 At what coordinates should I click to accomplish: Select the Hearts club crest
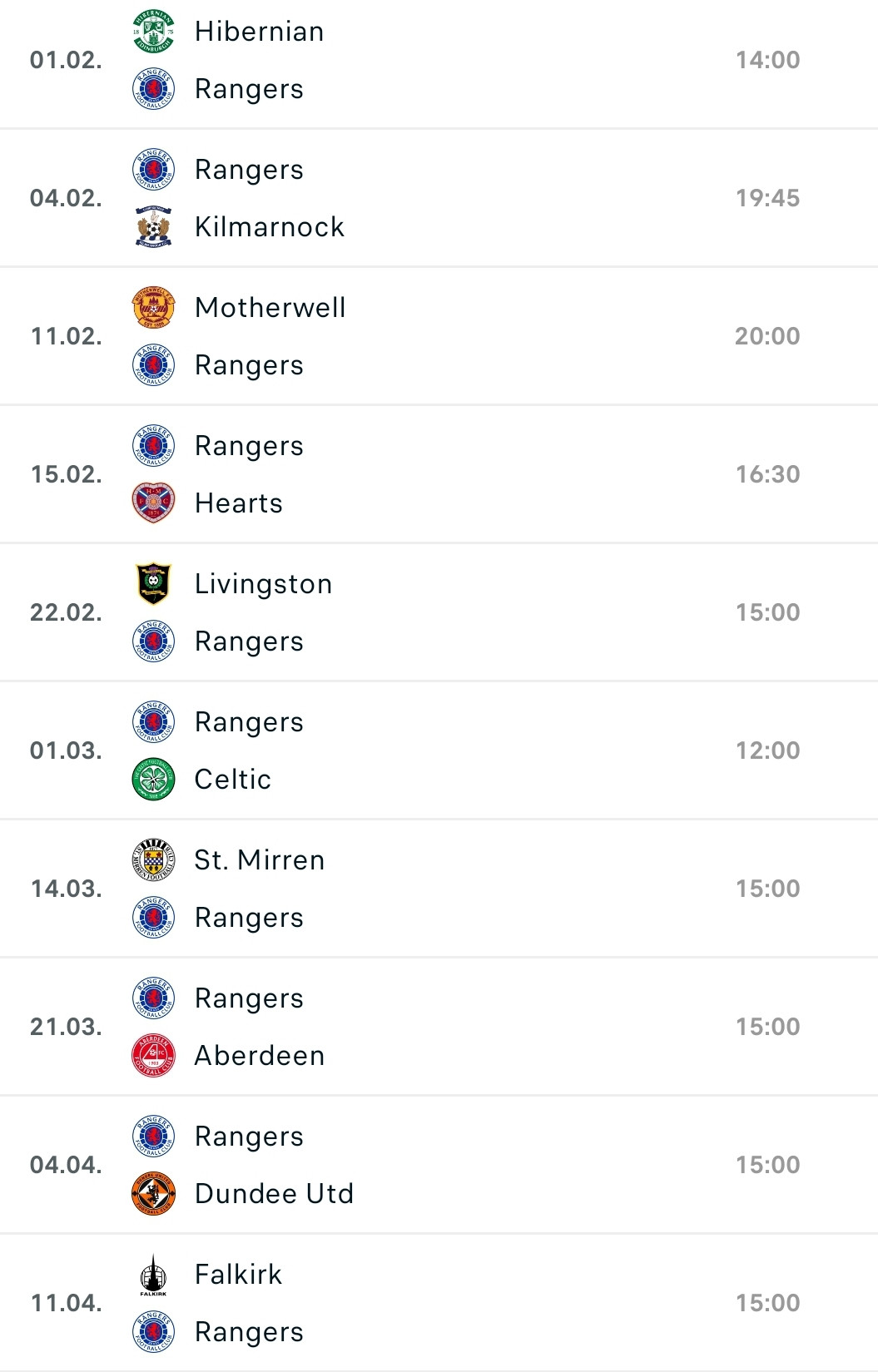[x=153, y=503]
